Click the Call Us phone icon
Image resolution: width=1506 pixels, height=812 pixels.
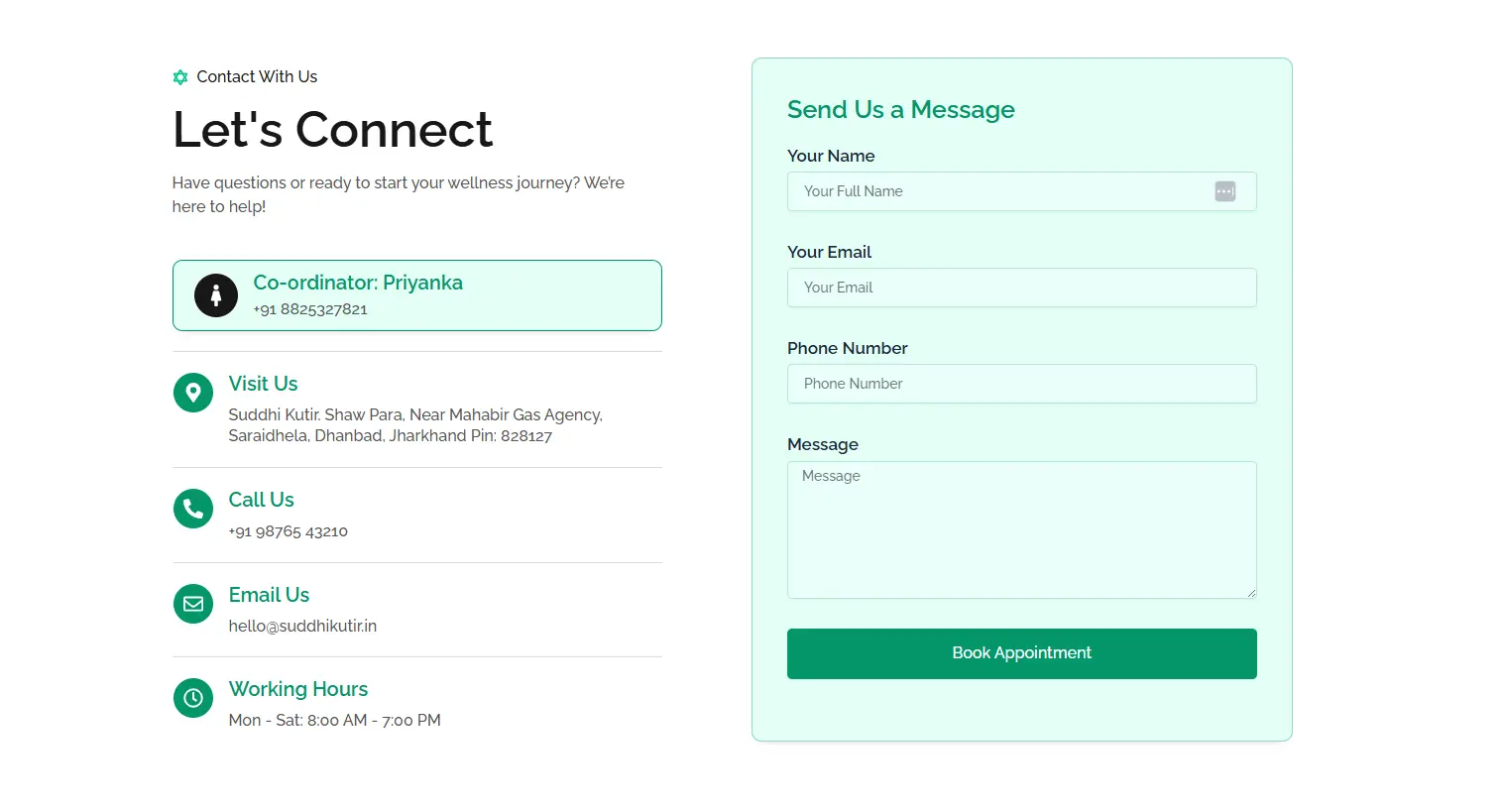pos(193,509)
